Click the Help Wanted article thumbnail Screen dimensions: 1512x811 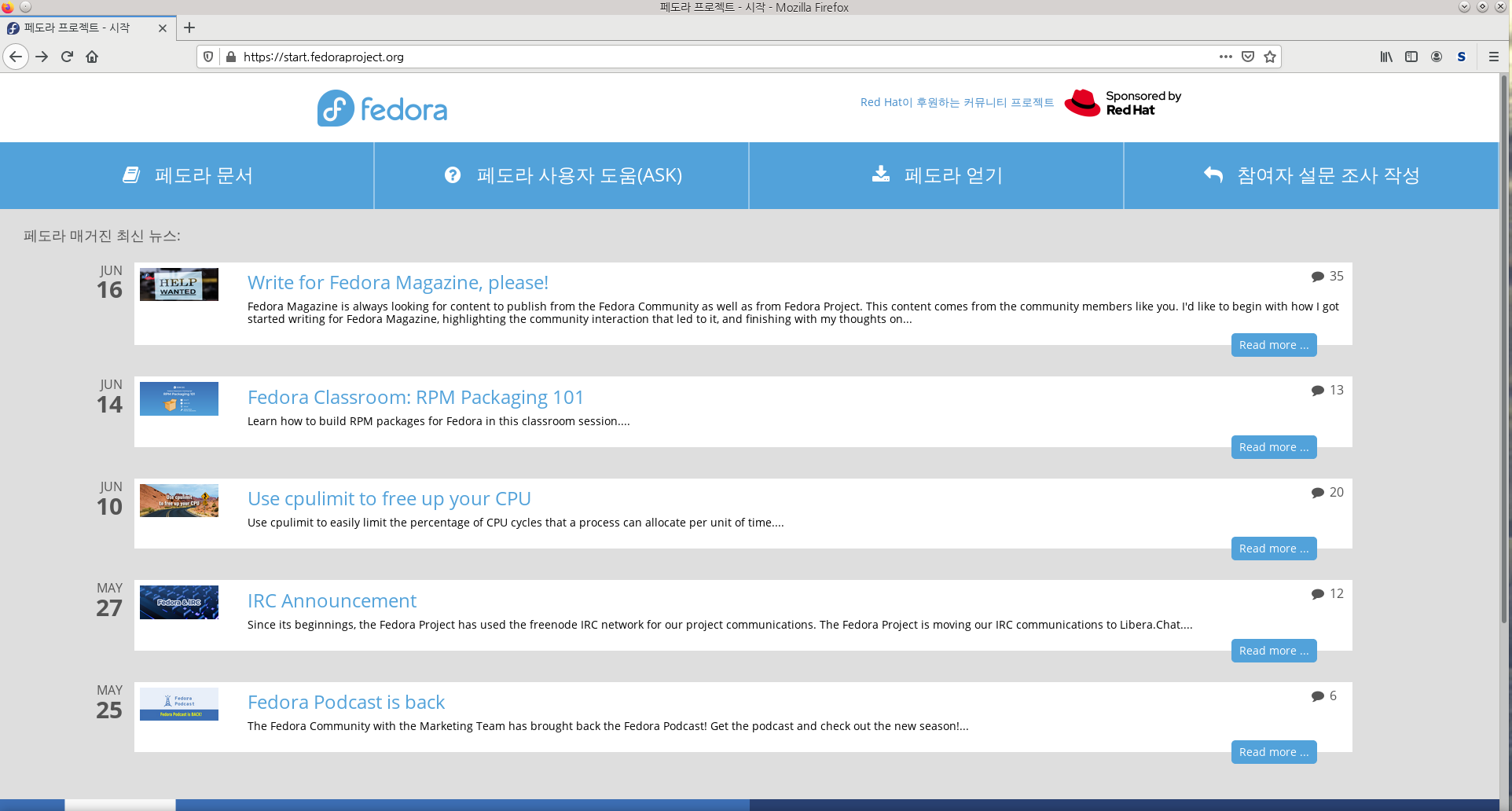coord(179,284)
